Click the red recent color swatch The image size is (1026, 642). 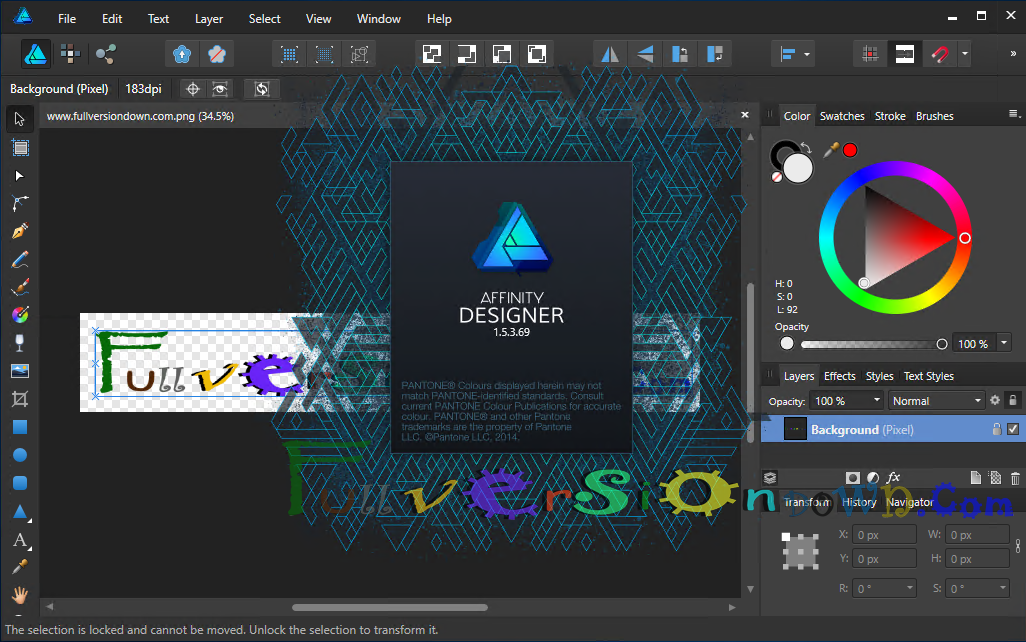(x=850, y=151)
